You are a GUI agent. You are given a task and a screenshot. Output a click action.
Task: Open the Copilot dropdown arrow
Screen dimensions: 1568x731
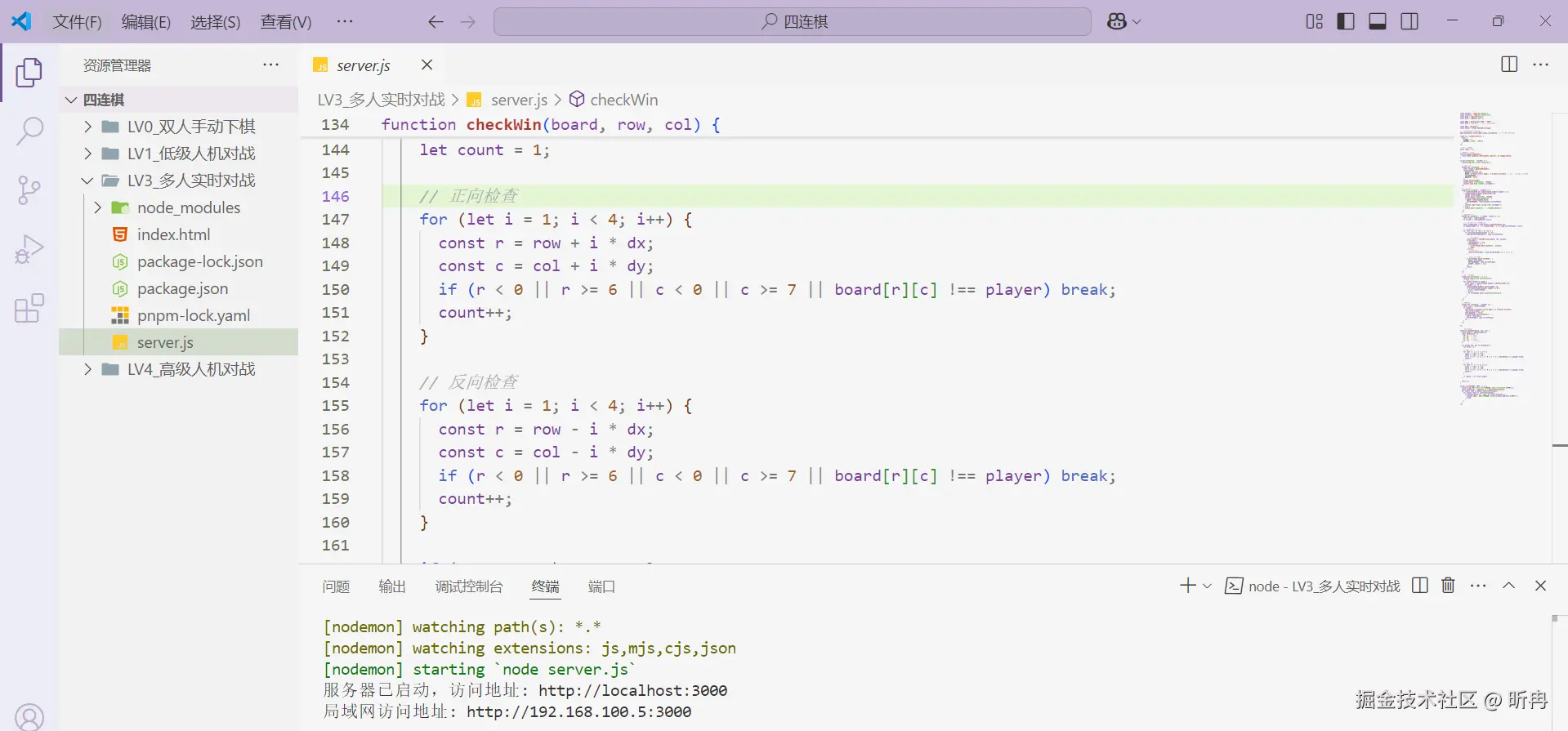[x=1137, y=22]
